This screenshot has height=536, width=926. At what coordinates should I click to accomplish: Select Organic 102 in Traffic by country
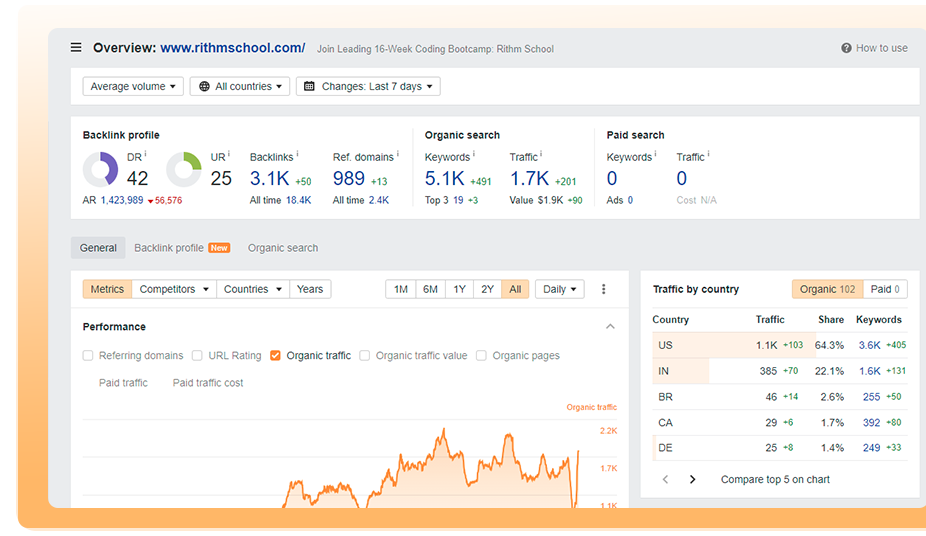coord(827,289)
